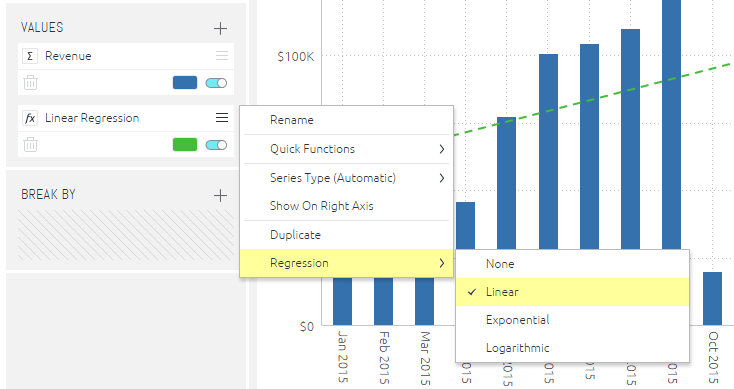Select None regression option
The height and width of the screenshot is (389, 734).
coord(573,264)
